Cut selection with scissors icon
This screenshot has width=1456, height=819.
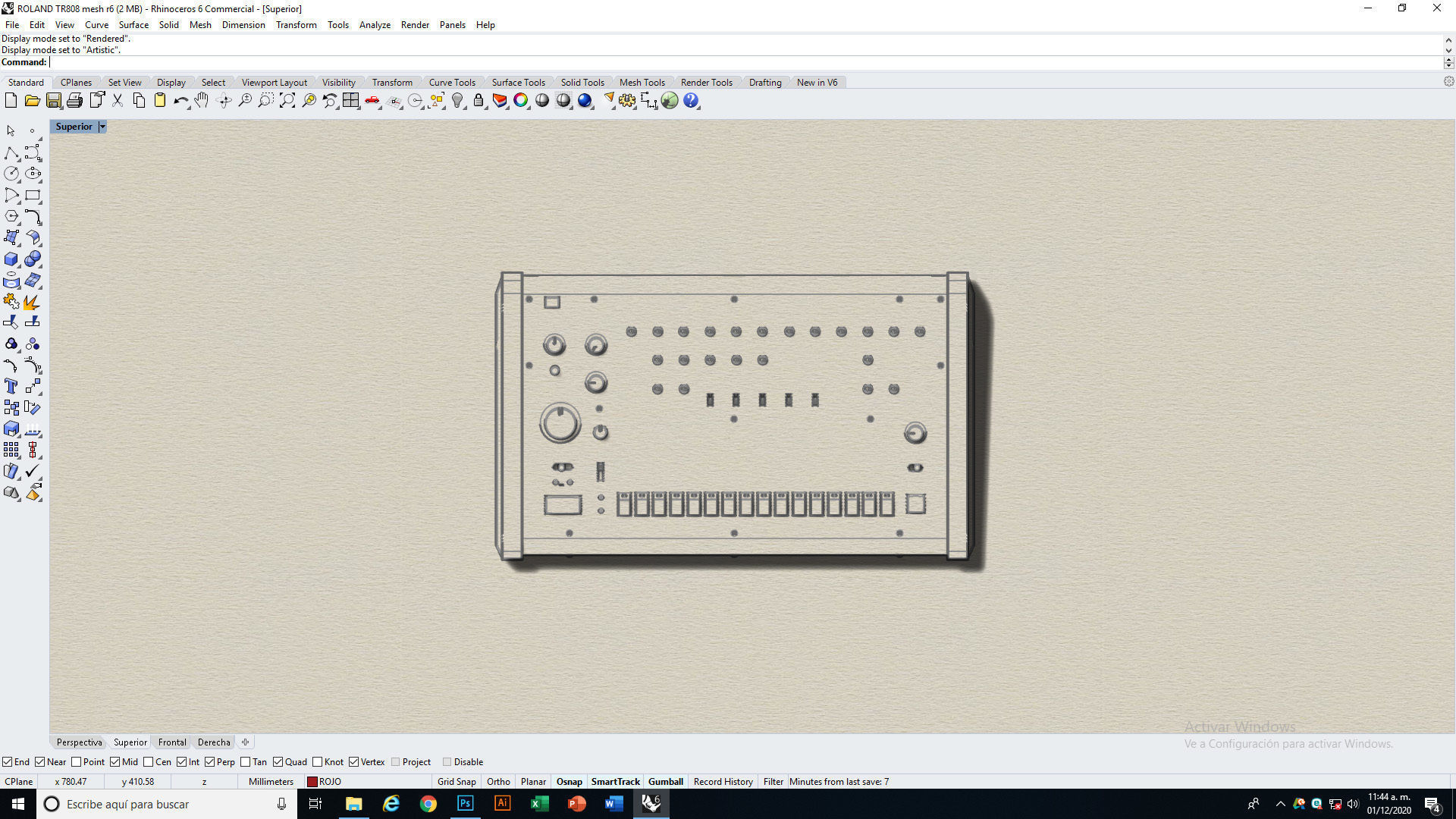tap(118, 100)
